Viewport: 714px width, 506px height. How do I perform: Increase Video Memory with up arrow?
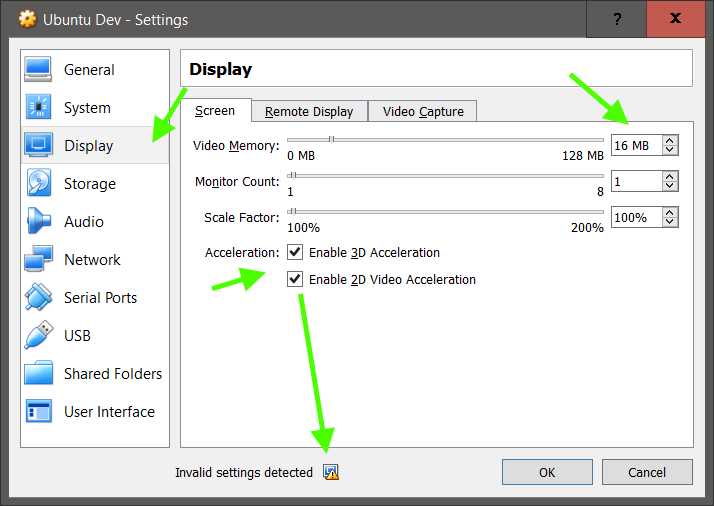670,141
